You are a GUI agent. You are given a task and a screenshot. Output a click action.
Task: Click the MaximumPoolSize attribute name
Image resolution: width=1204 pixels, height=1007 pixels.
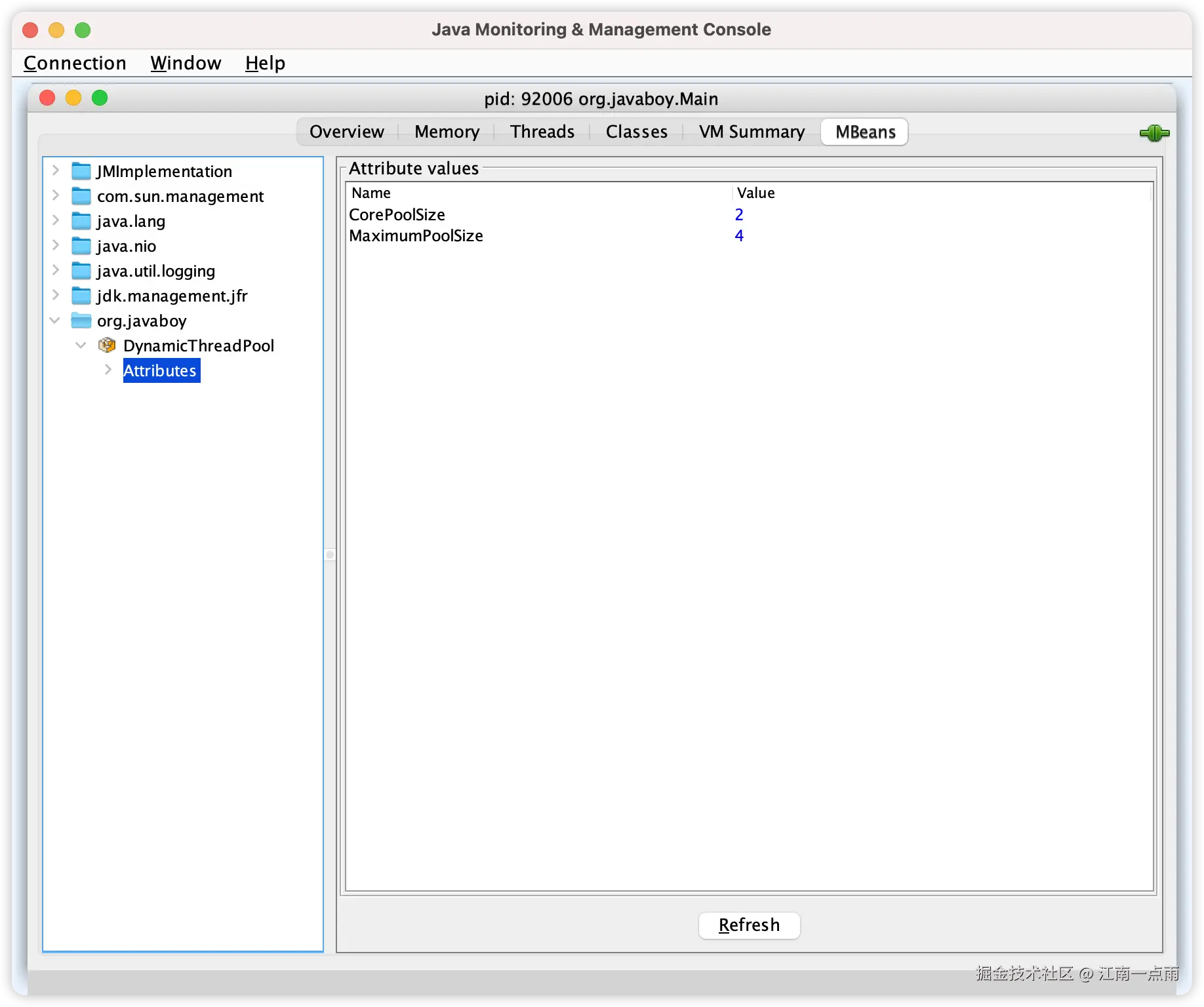point(416,235)
